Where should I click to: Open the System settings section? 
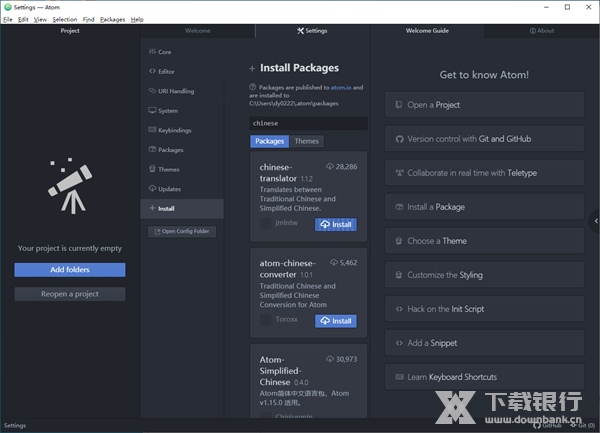click(x=168, y=111)
